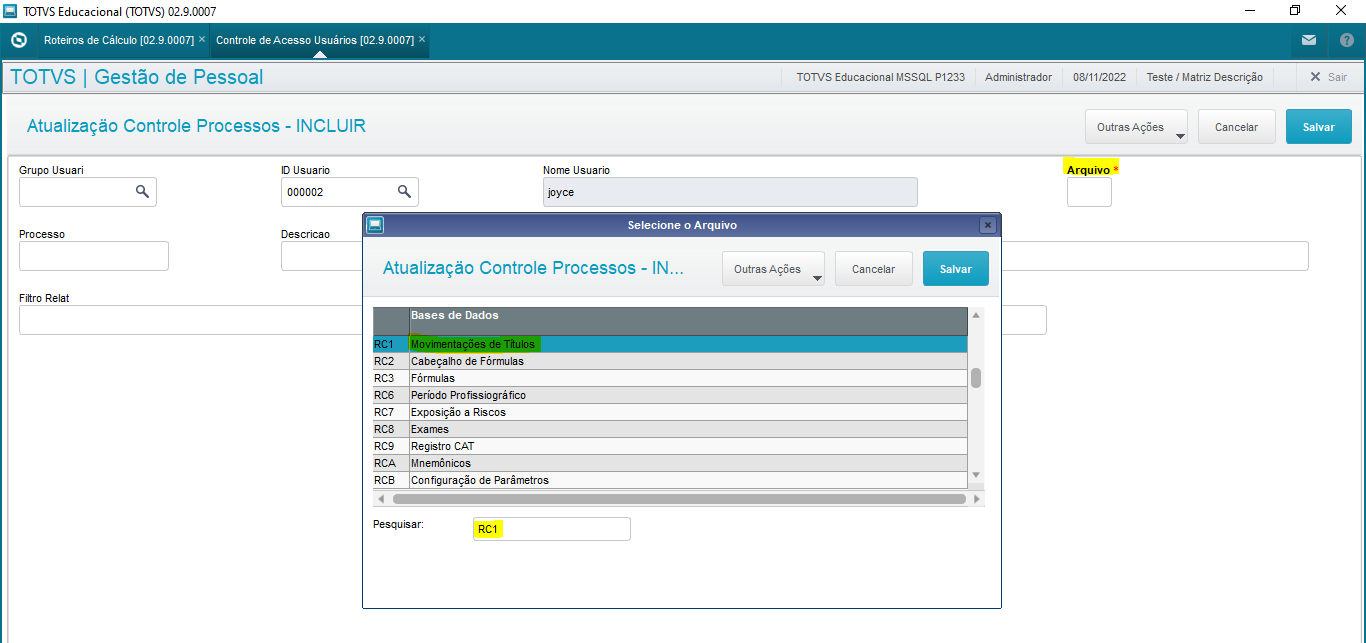Select row RC9 Registro CAT
Screen dimensions: 1366x643
(x=670, y=446)
